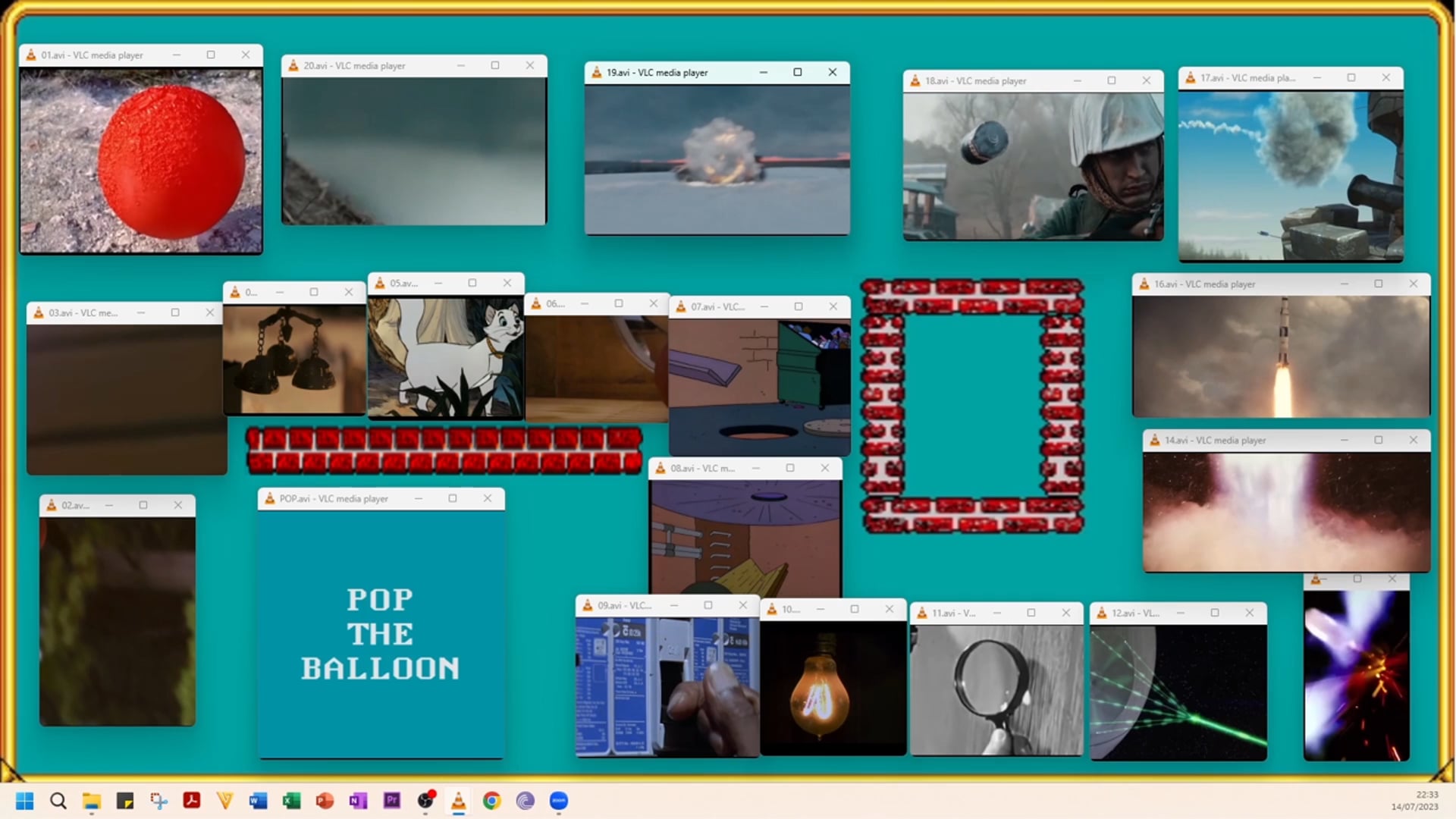The height and width of the screenshot is (819, 1456).
Task: Open File Explorer from the taskbar
Action: (x=92, y=801)
